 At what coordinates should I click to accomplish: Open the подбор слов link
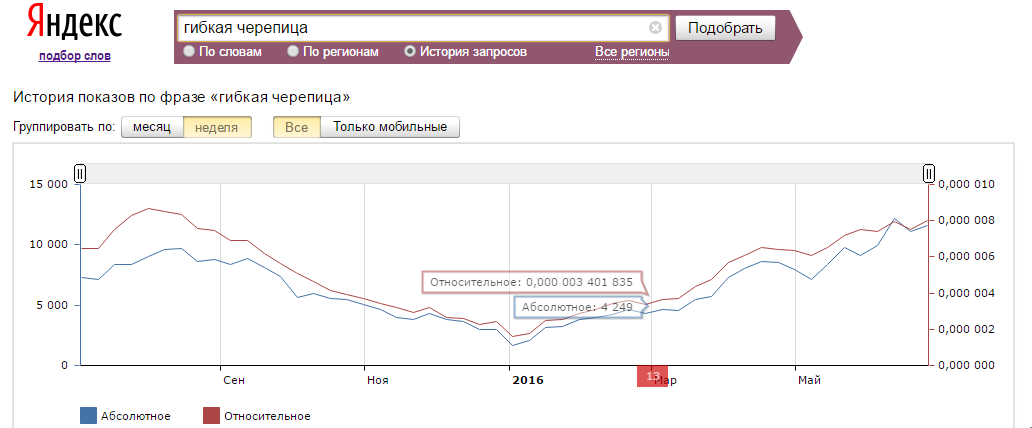[74, 56]
